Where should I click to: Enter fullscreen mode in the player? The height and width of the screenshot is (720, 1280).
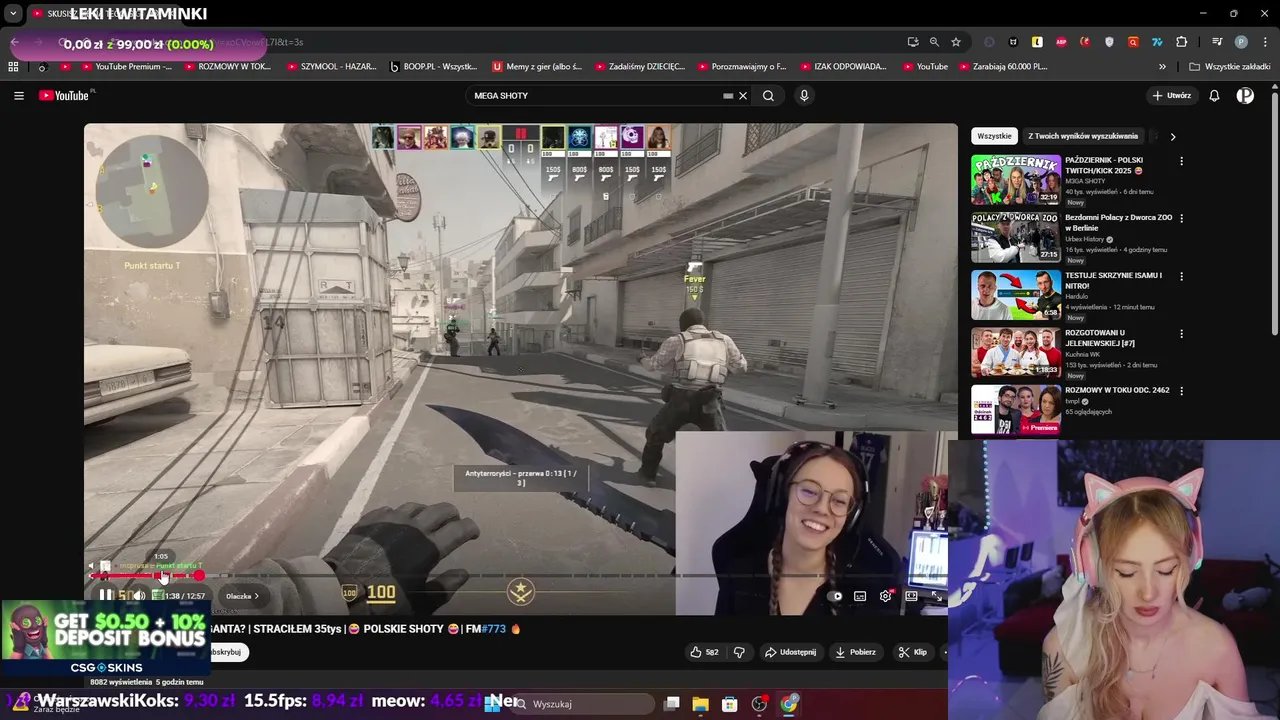pos(936,596)
